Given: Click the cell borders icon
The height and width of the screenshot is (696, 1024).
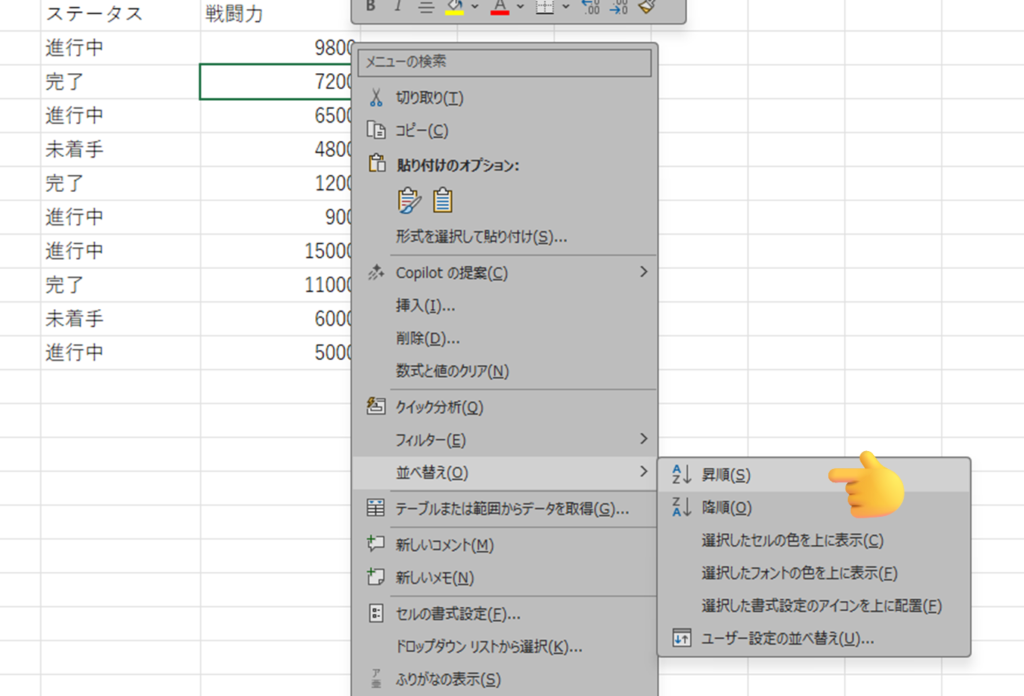Looking at the screenshot, I should point(545,6).
